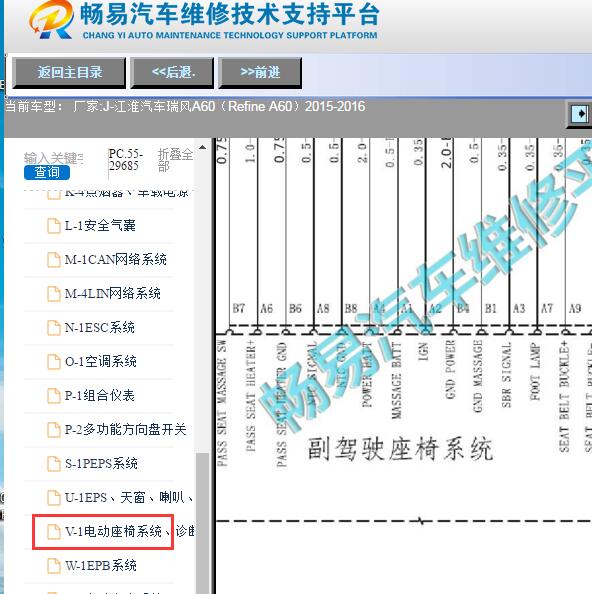The width and height of the screenshot is (592, 594).
Task: Go back with the <<后退 button
Action: [x=172, y=72]
